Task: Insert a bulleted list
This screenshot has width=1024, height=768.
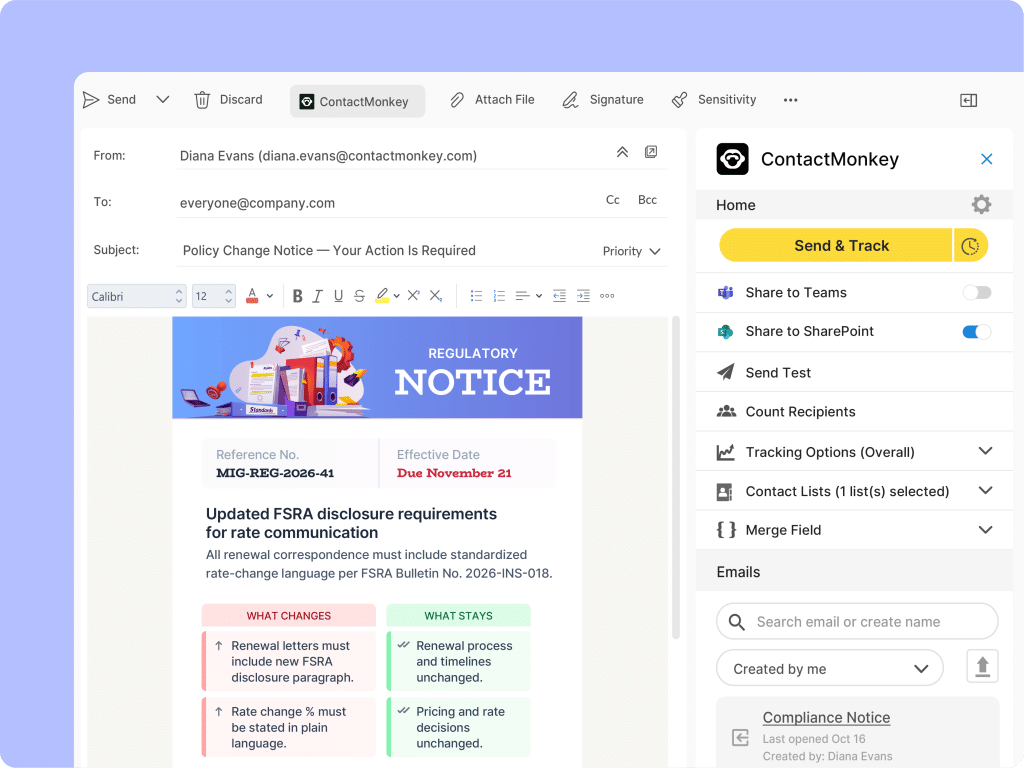Action: click(x=476, y=296)
